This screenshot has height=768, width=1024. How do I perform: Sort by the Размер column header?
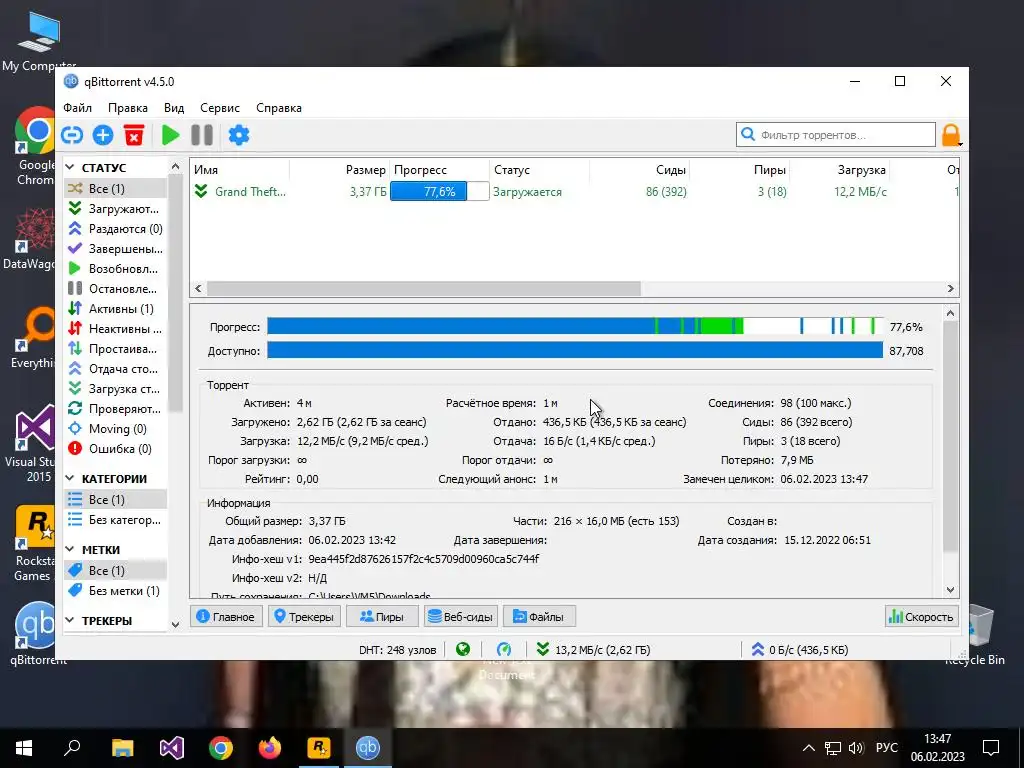coord(340,170)
